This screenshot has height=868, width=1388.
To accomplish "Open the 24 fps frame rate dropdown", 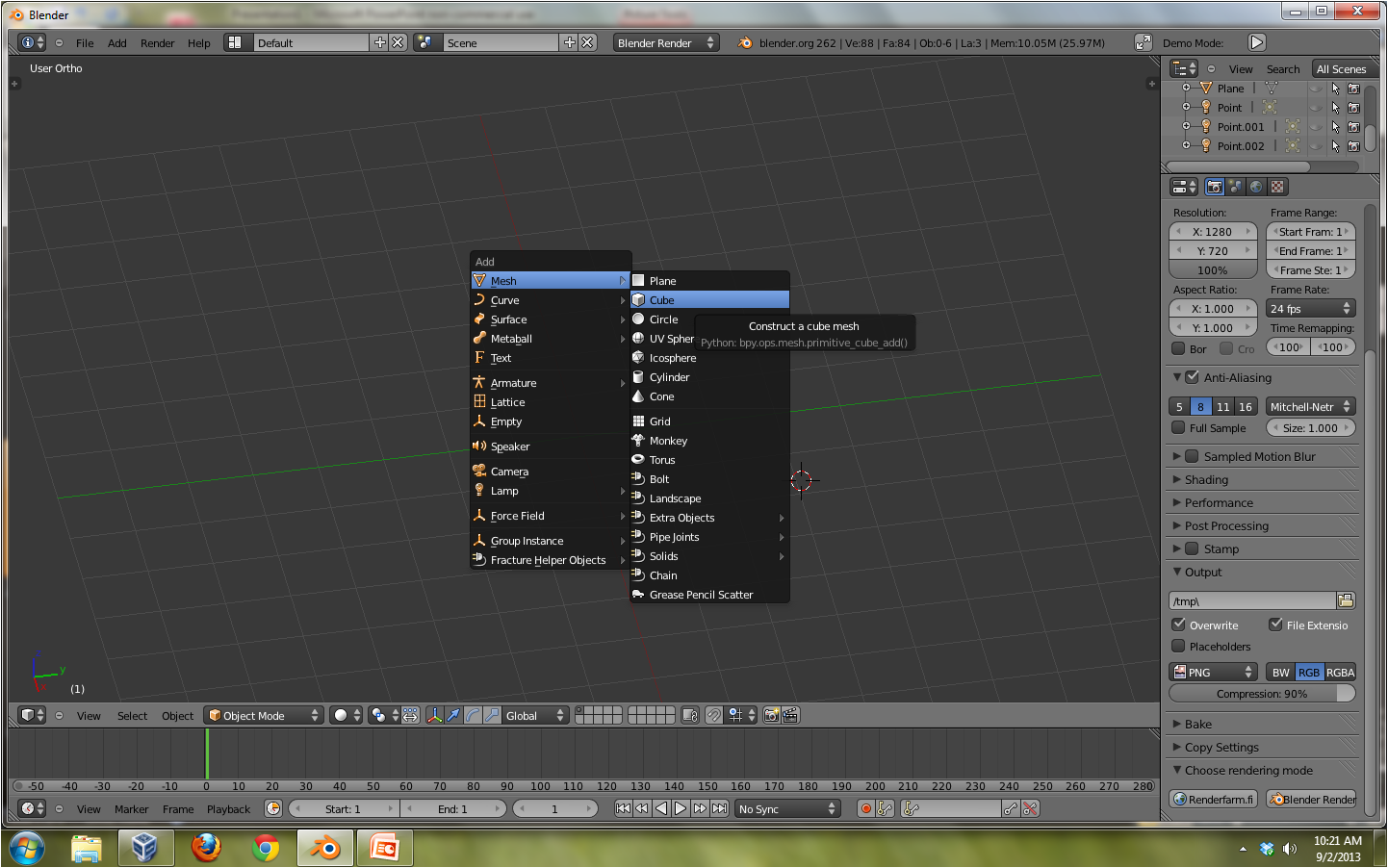I will 1310,308.
